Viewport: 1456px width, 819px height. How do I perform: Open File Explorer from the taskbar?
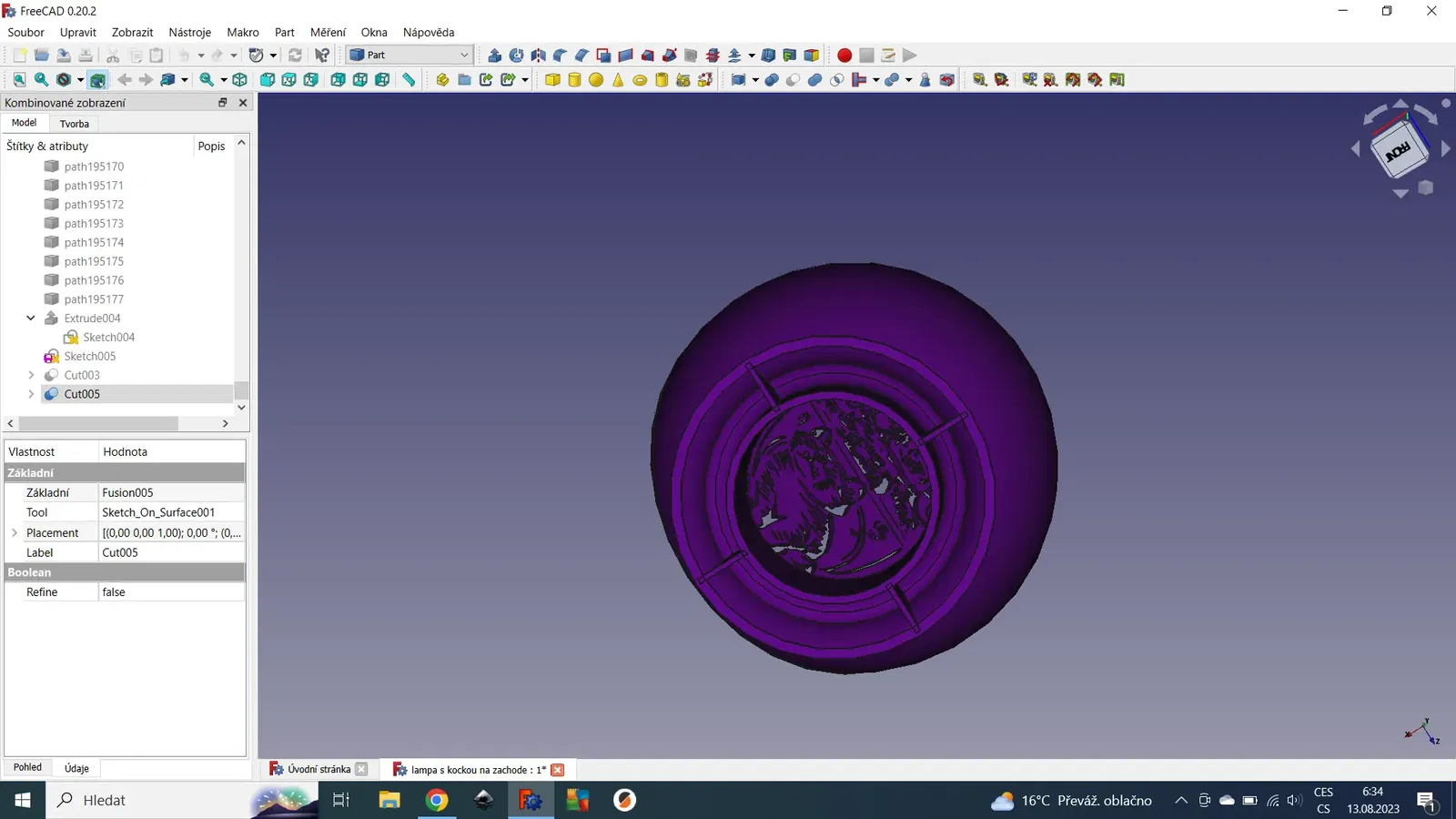tap(389, 801)
